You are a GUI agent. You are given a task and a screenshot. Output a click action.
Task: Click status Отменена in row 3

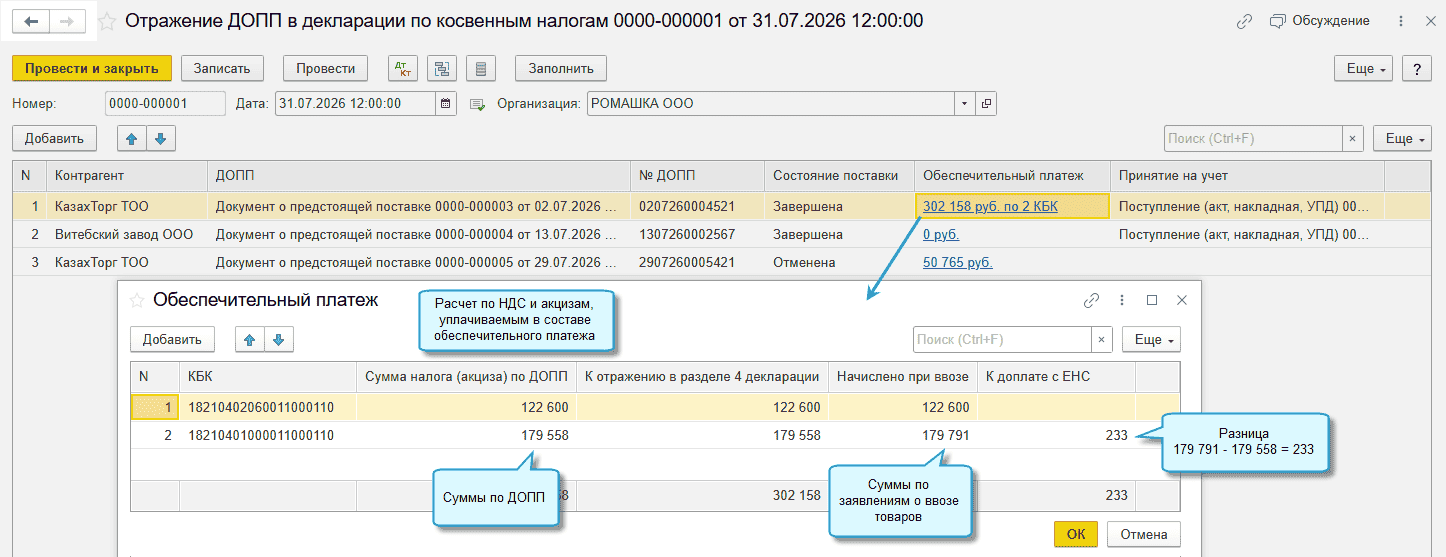[805, 262]
